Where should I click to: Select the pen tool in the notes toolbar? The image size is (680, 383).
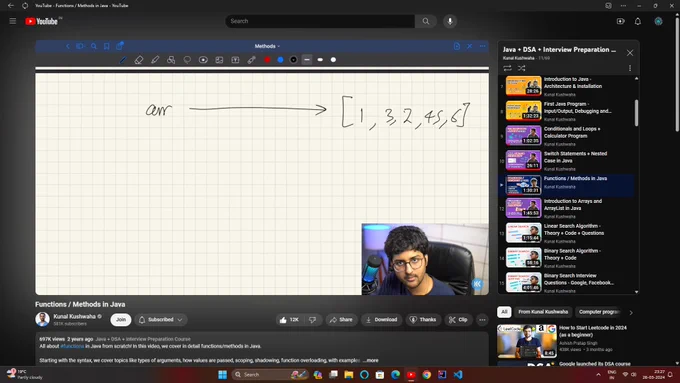[x=123, y=60]
